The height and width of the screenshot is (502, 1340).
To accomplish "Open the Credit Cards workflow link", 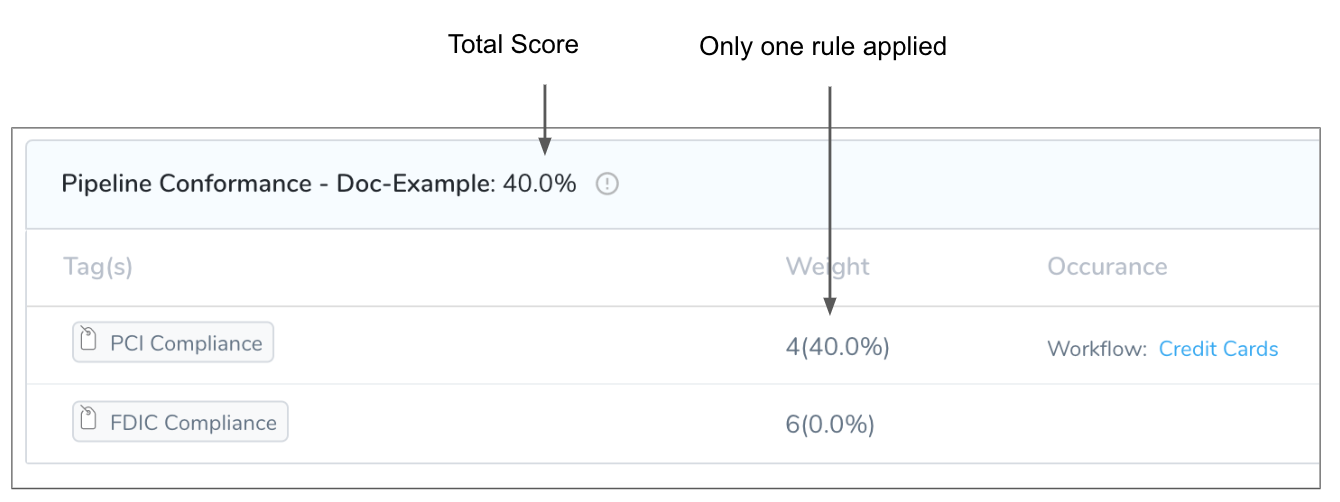I will [1218, 349].
